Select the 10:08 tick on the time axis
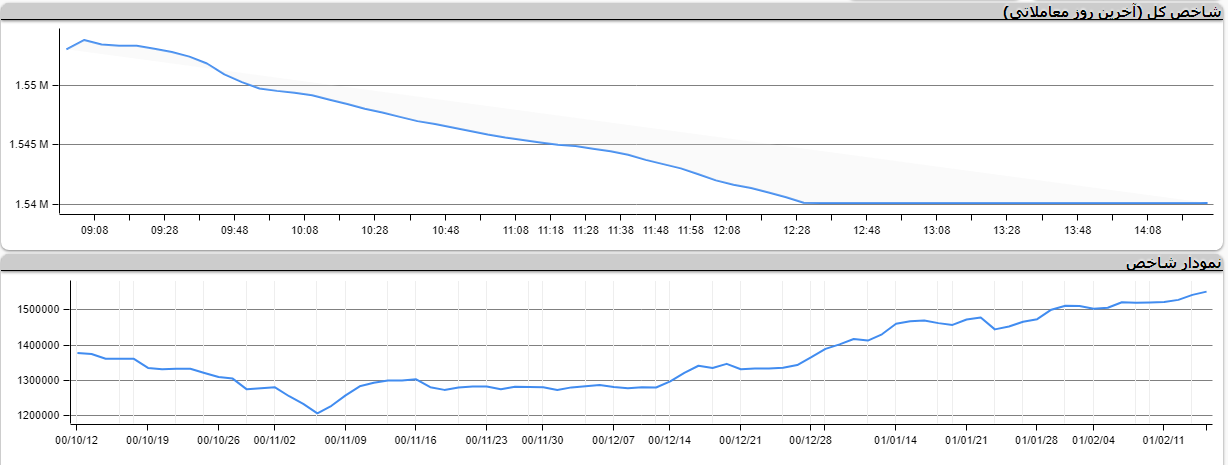Screen dimensions: 1228x465 tap(305, 230)
